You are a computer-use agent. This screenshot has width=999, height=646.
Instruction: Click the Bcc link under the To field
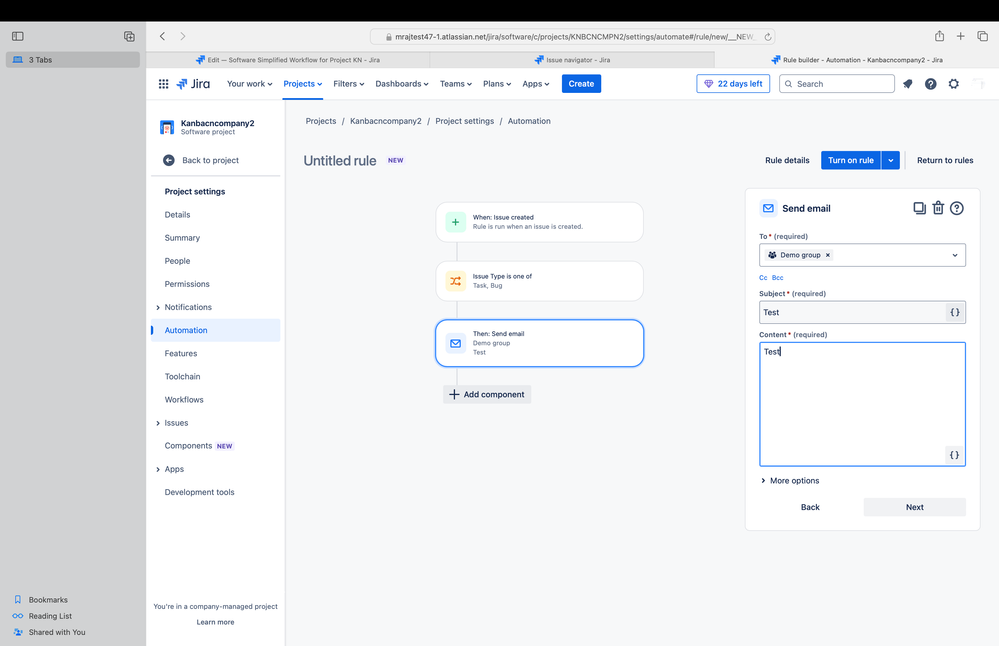778,278
